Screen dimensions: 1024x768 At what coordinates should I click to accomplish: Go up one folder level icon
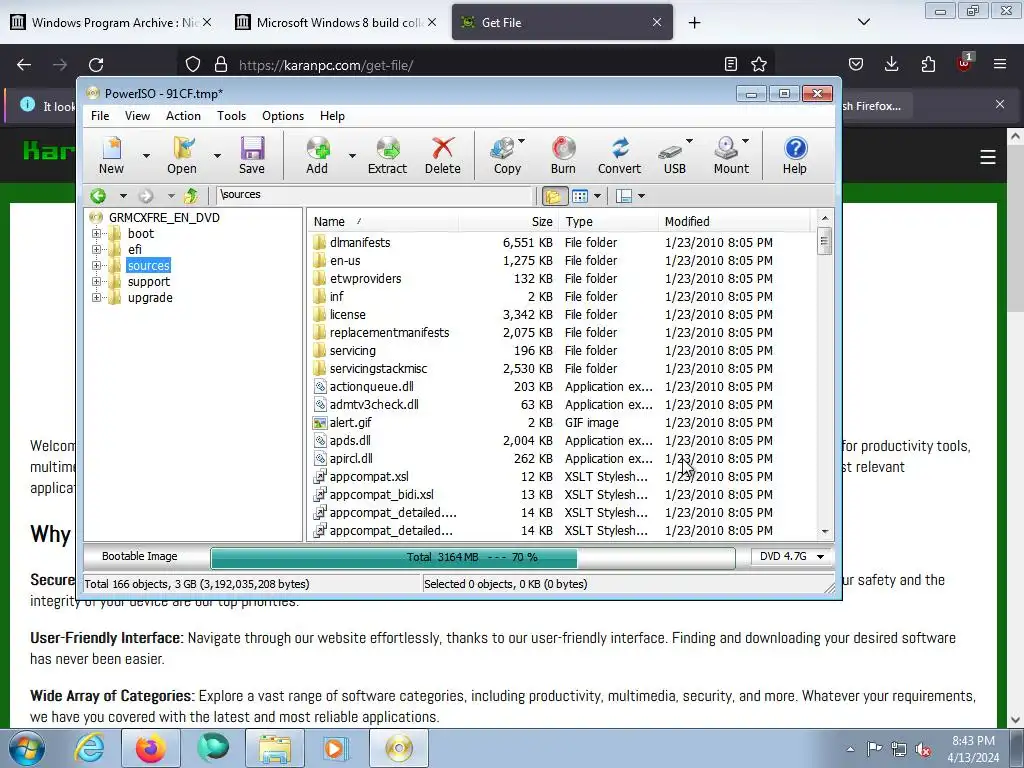pos(191,195)
